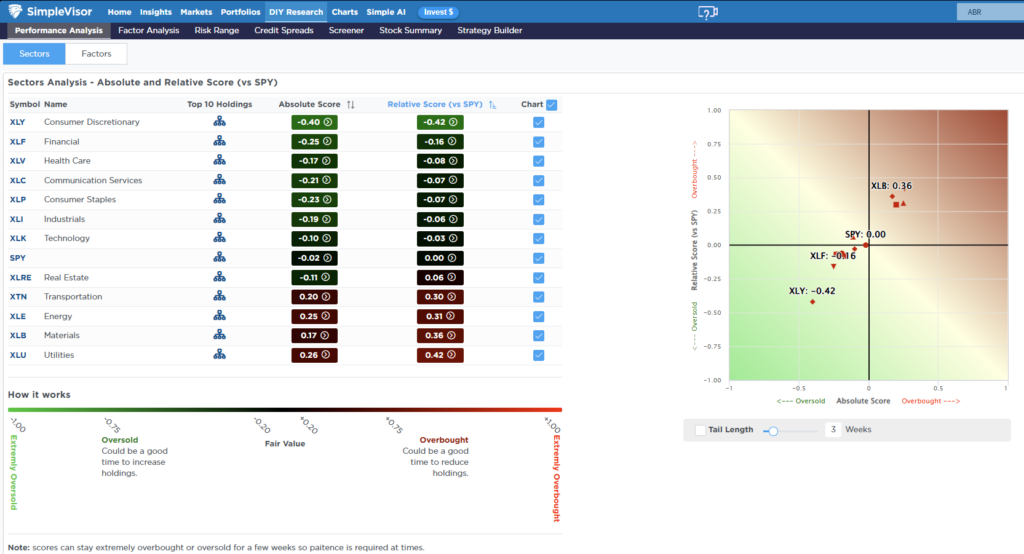Open the Risk Range submenu tab
Screen dimensions: 1024x554
[x=217, y=31]
